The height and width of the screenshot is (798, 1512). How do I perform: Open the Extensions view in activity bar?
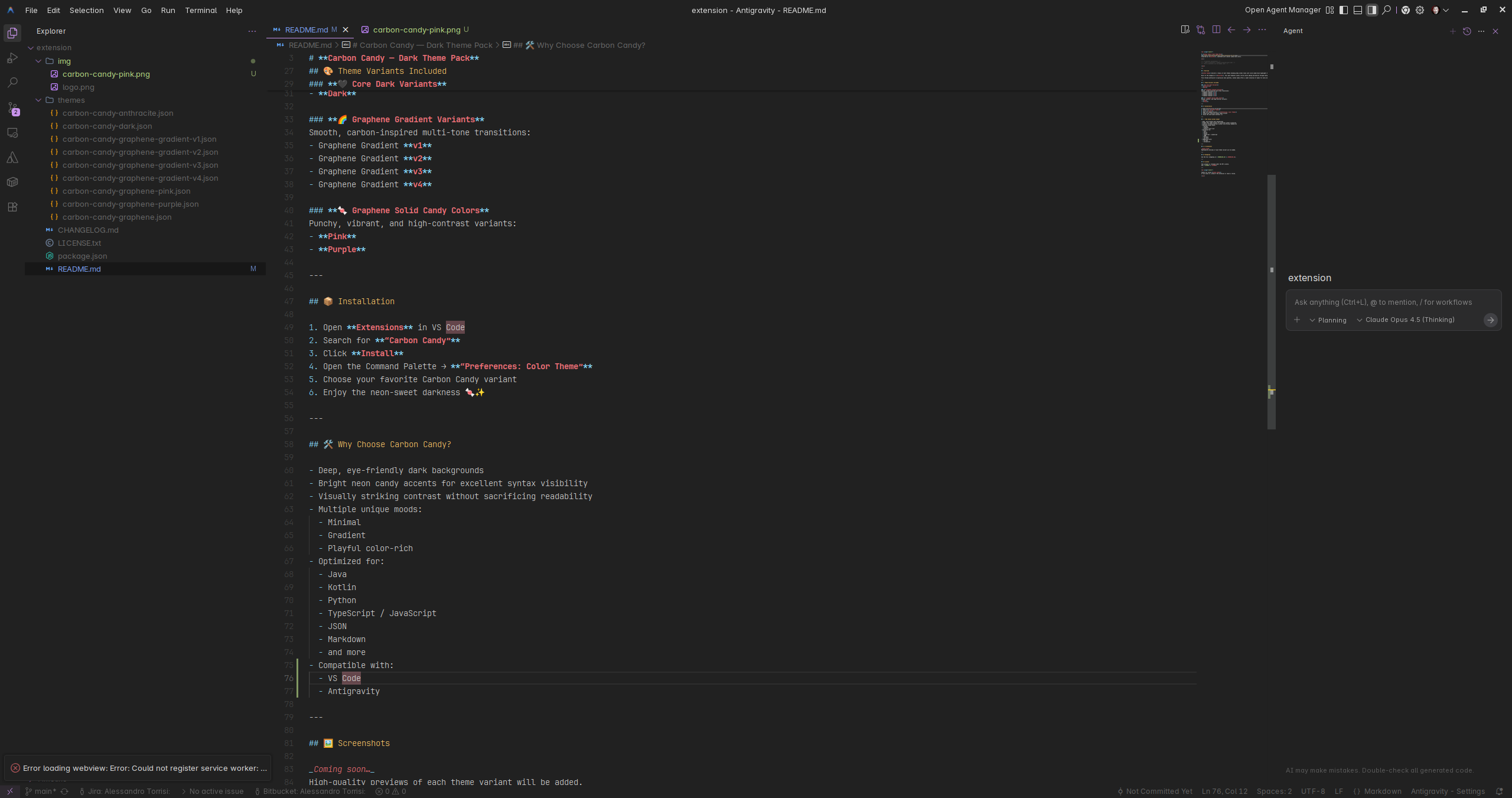click(12, 207)
